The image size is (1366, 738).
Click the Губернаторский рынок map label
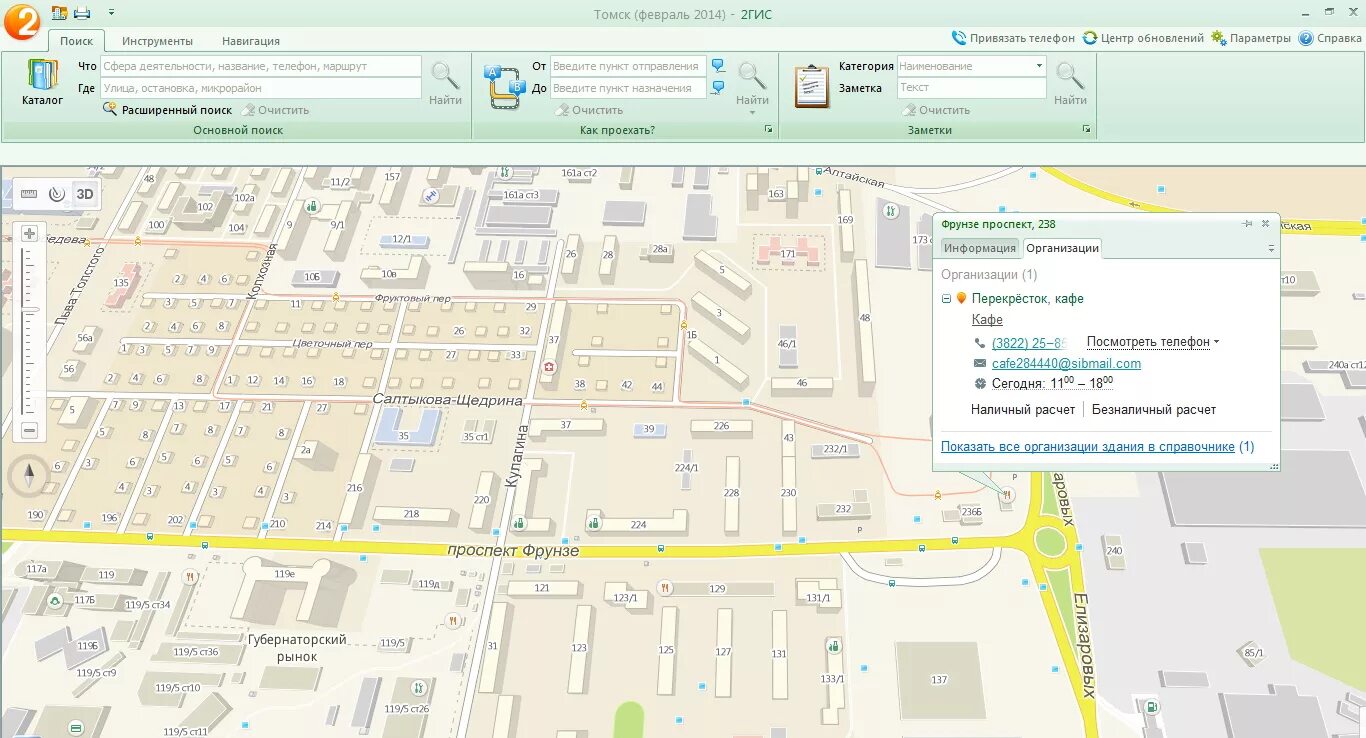coord(297,648)
